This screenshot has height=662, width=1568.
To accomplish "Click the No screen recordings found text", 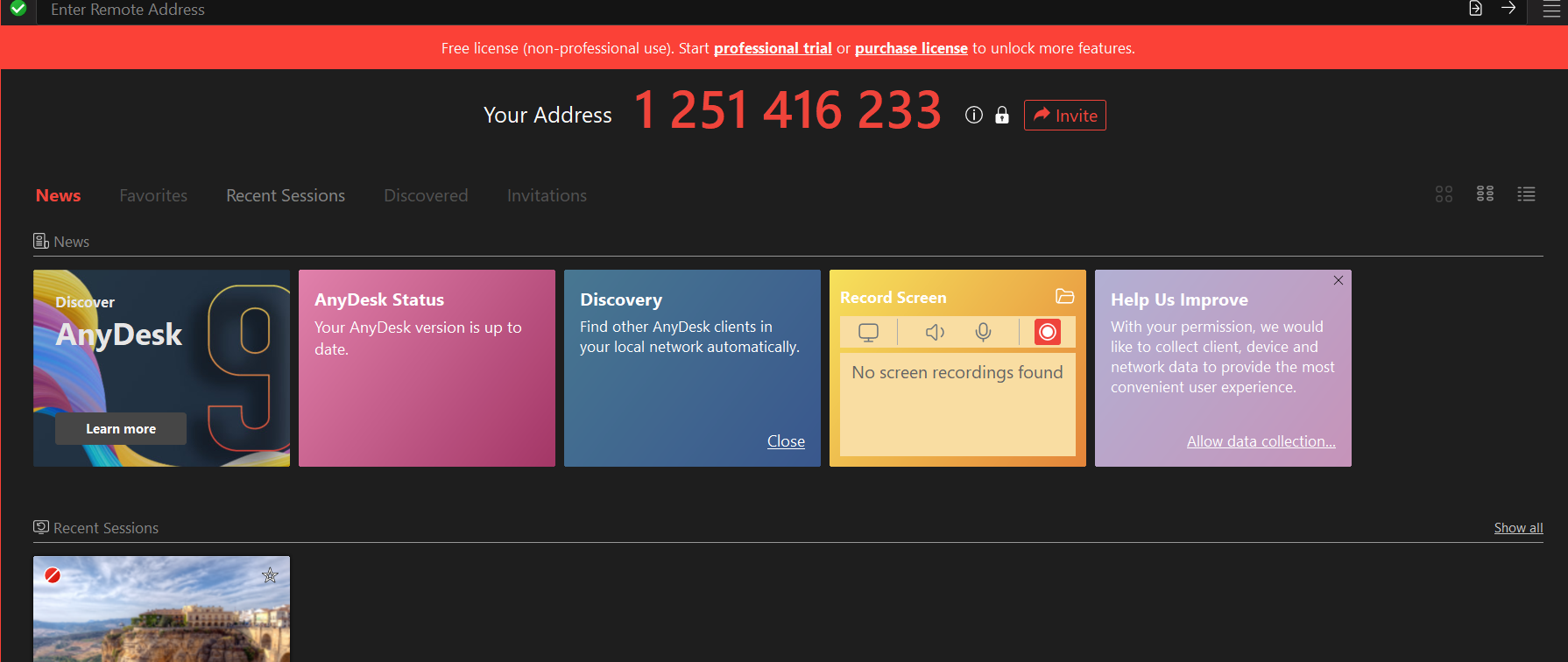I will pyautogui.click(x=957, y=372).
